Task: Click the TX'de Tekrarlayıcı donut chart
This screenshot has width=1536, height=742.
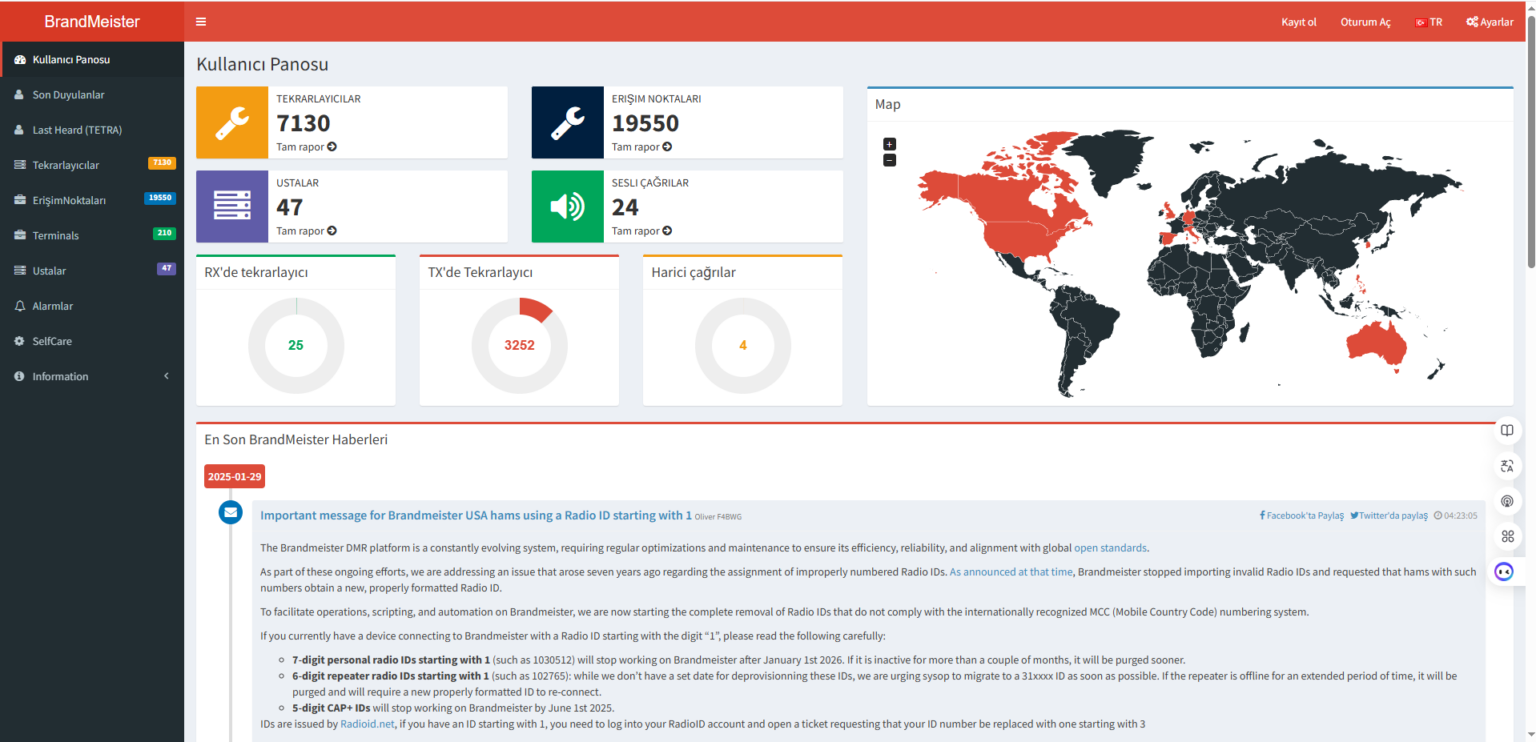Action: pos(519,345)
